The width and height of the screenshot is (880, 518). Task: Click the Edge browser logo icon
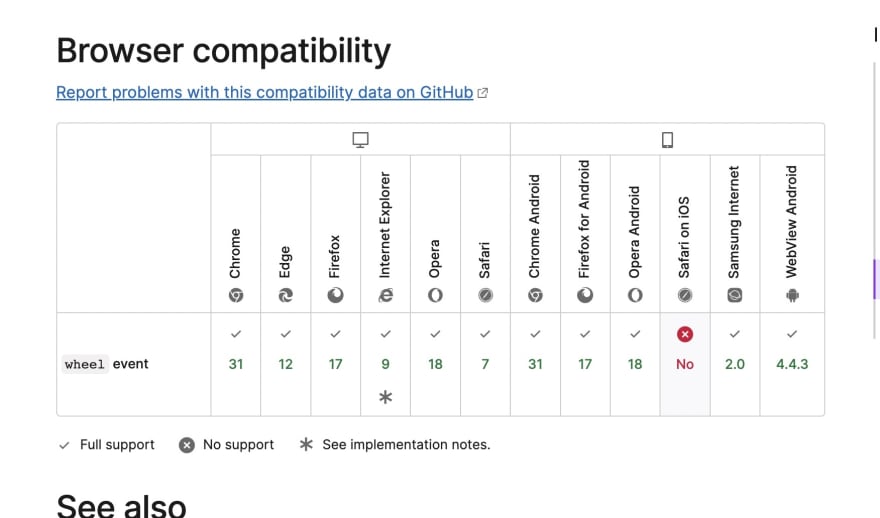click(286, 295)
